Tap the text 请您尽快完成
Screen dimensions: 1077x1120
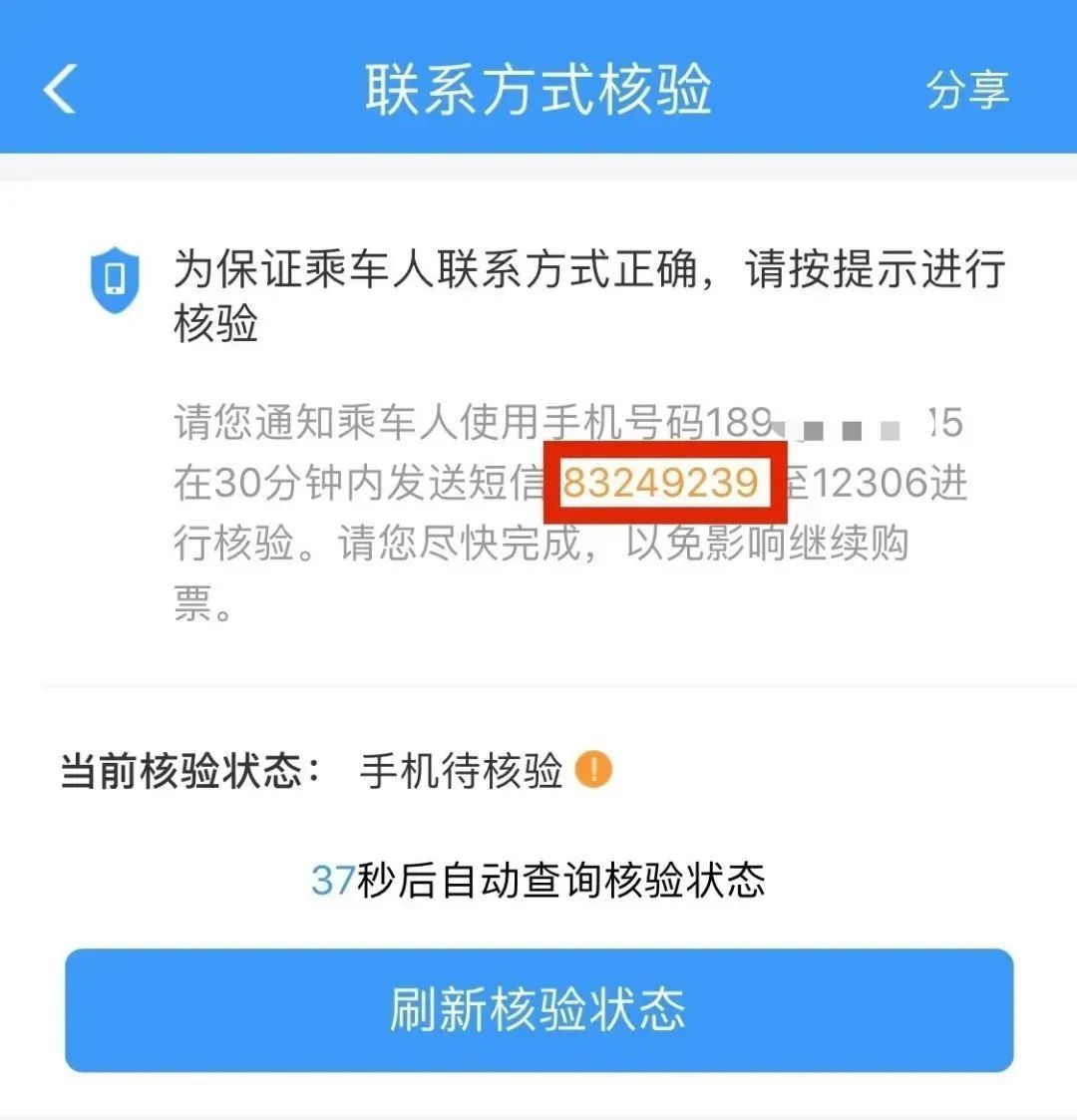[460, 544]
